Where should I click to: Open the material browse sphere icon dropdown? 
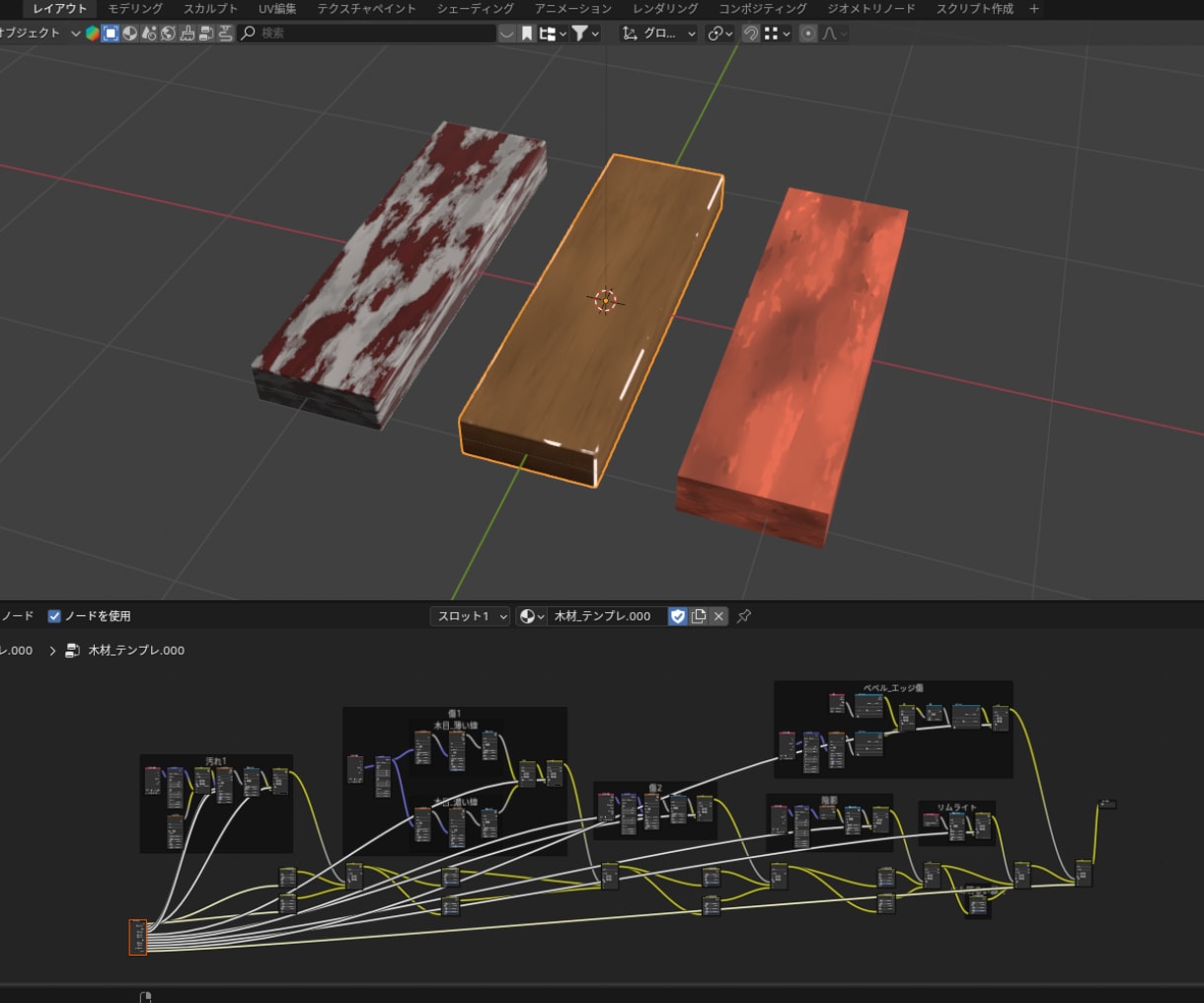click(532, 616)
